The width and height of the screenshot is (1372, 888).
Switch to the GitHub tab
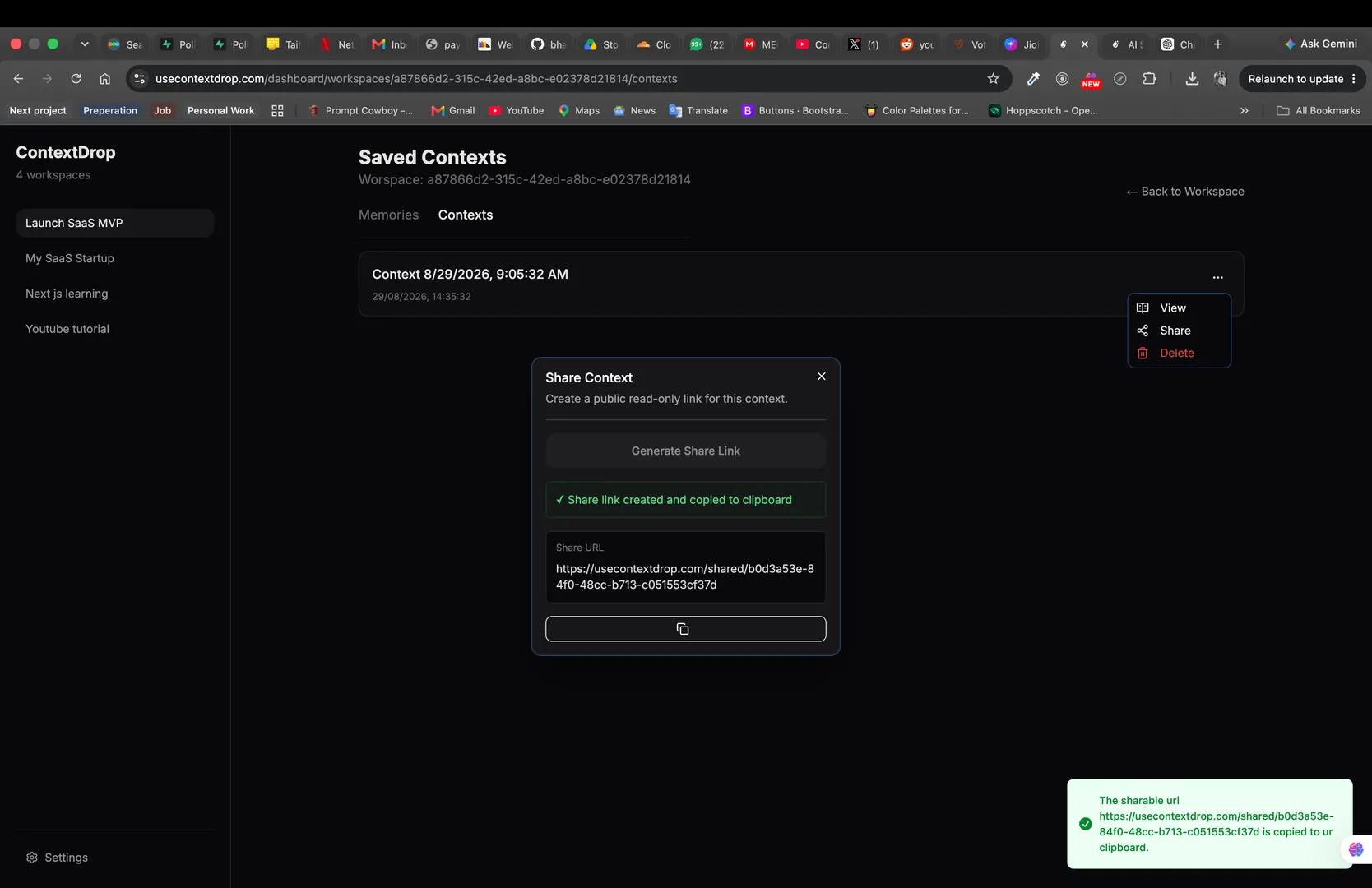[548, 44]
